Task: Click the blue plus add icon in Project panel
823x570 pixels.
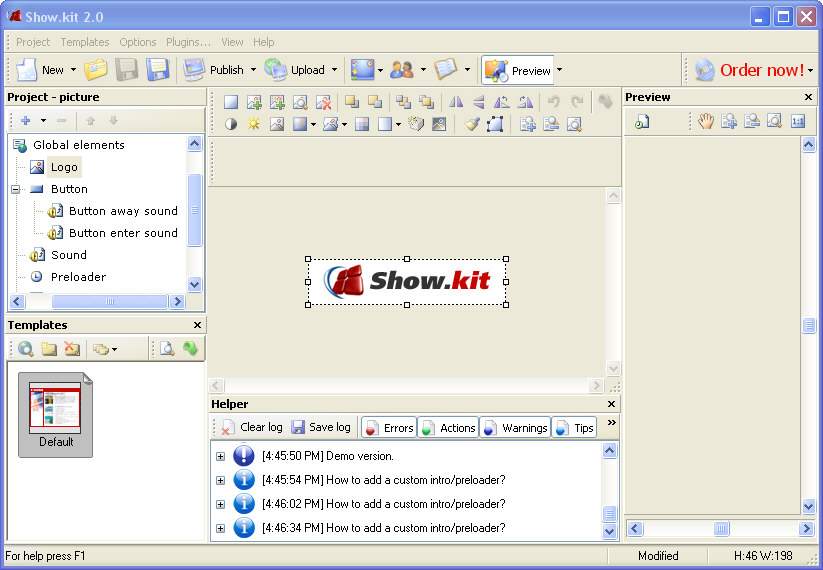Action: click(x=26, y=121)
